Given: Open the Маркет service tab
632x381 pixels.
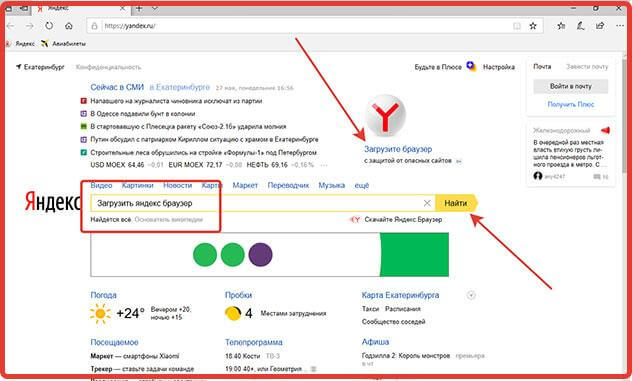Looking at the screenshot, I should [245, 185].
